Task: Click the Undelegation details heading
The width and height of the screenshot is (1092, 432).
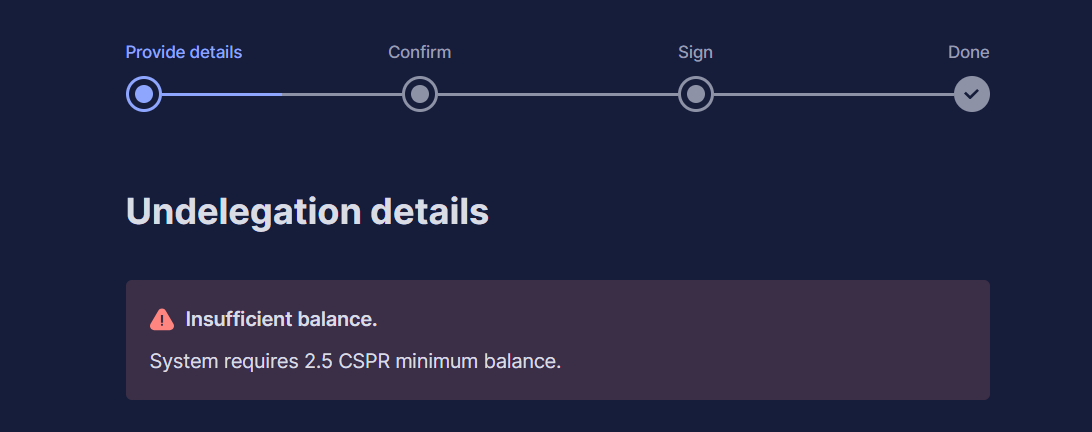Action: pos(307,212)
